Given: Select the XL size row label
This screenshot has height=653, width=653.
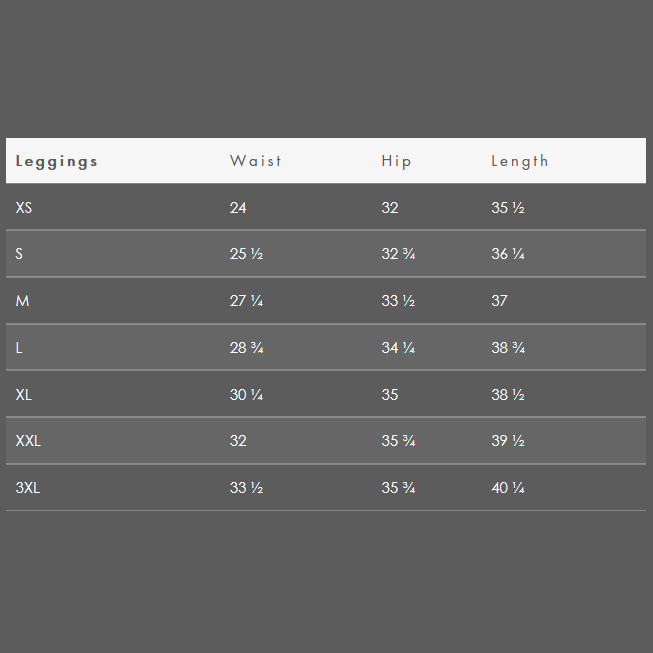Looking at the screenshot, I should pyautogui.click(x=24, y=394).
